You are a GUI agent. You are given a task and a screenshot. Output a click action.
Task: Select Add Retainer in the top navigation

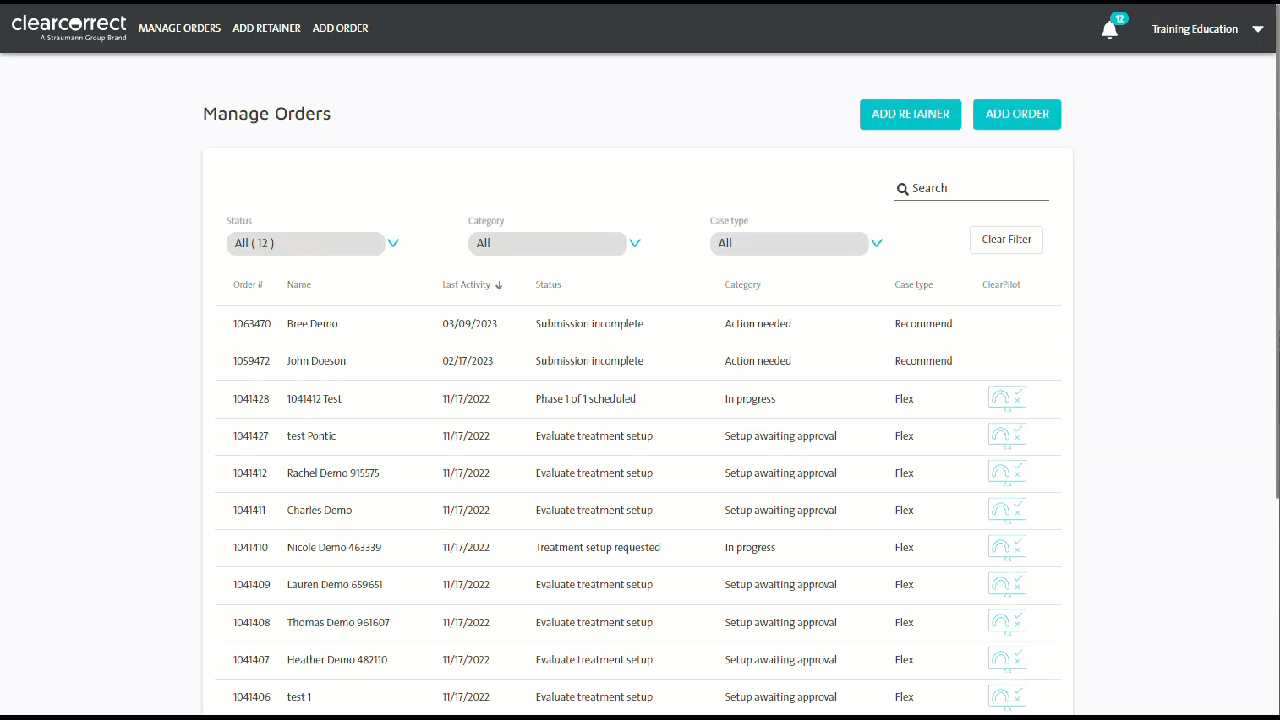(266, 28)
